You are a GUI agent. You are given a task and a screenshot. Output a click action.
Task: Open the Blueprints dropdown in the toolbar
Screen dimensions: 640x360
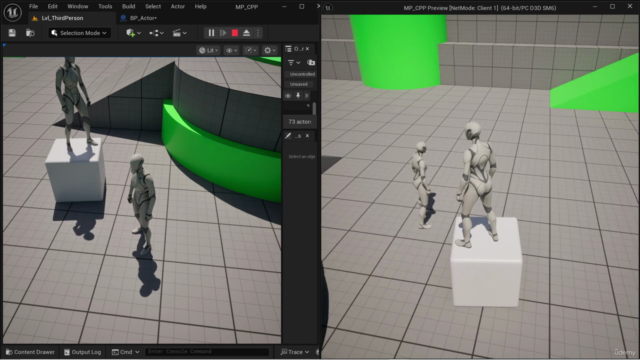(156, 33)
